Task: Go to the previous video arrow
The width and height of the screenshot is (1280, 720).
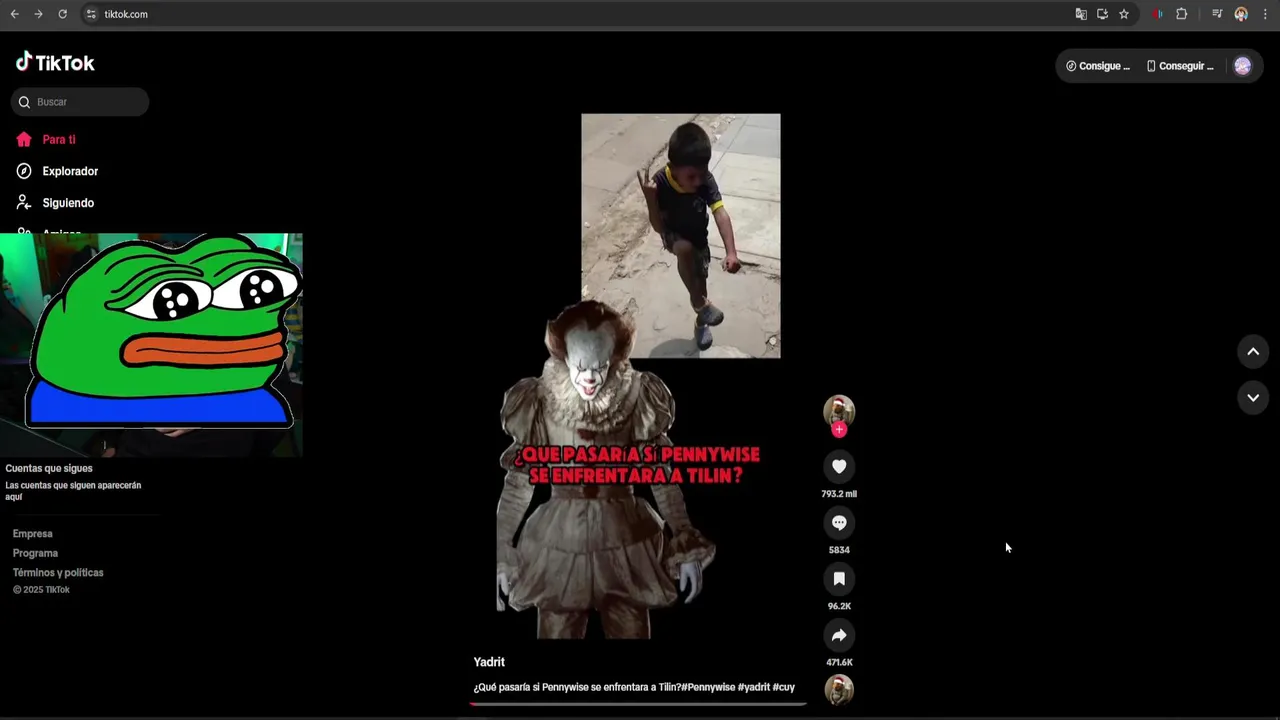Action: 1253,352
